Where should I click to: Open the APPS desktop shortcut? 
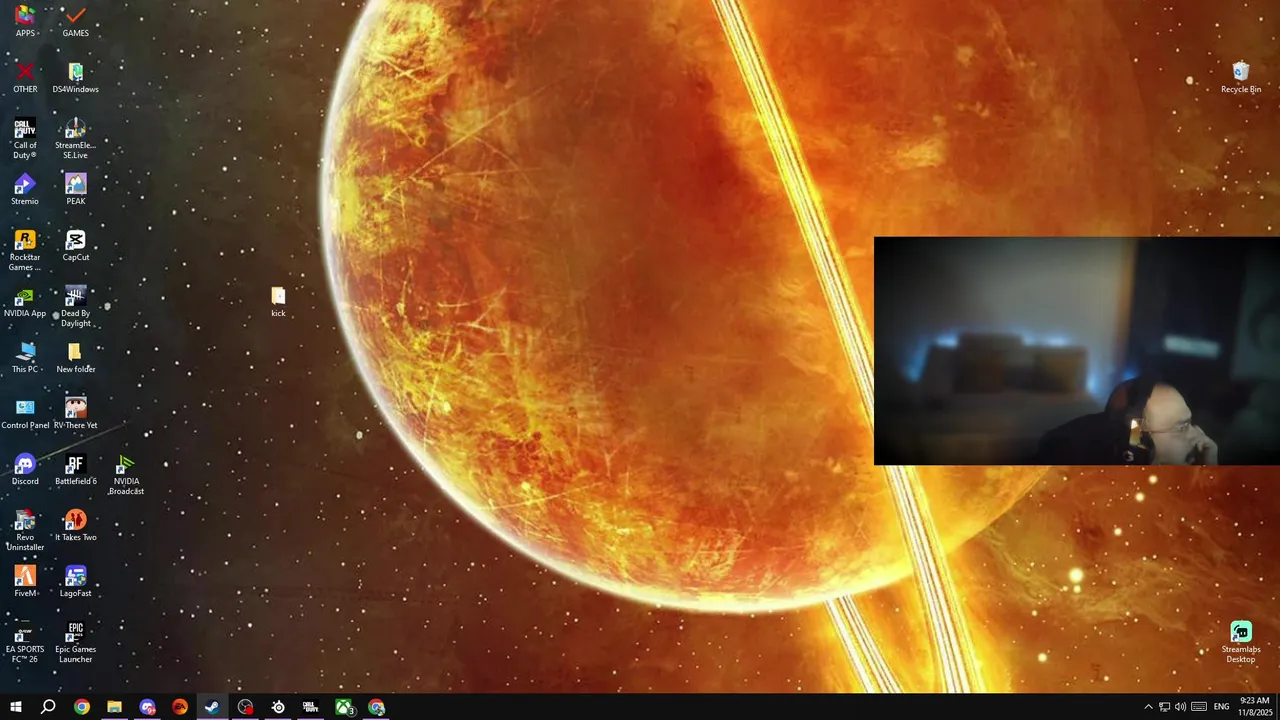[x=25, y=21]
